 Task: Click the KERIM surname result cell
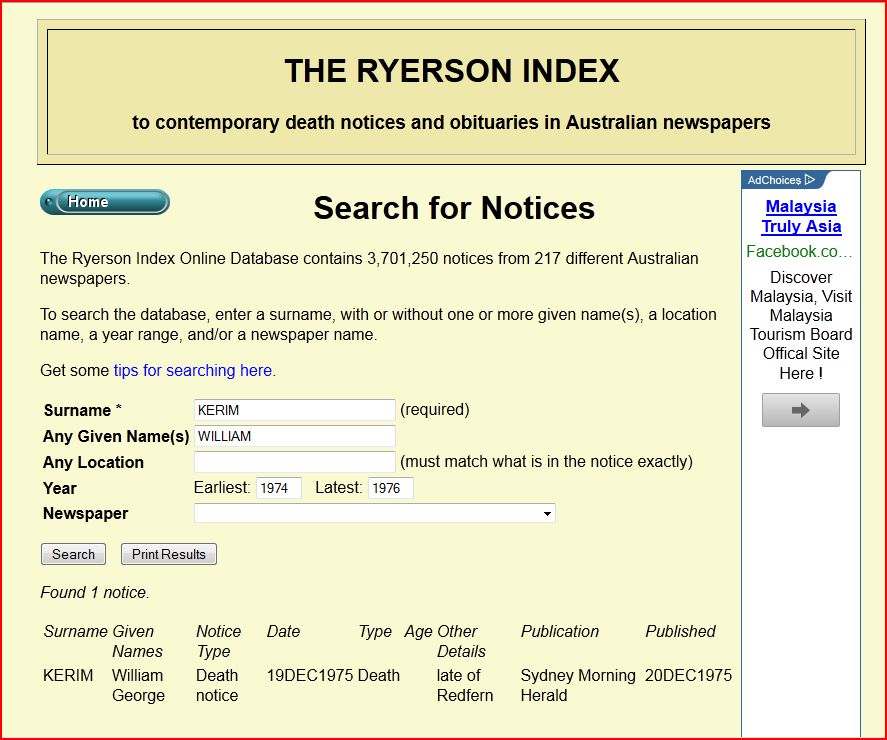point(68,676)
